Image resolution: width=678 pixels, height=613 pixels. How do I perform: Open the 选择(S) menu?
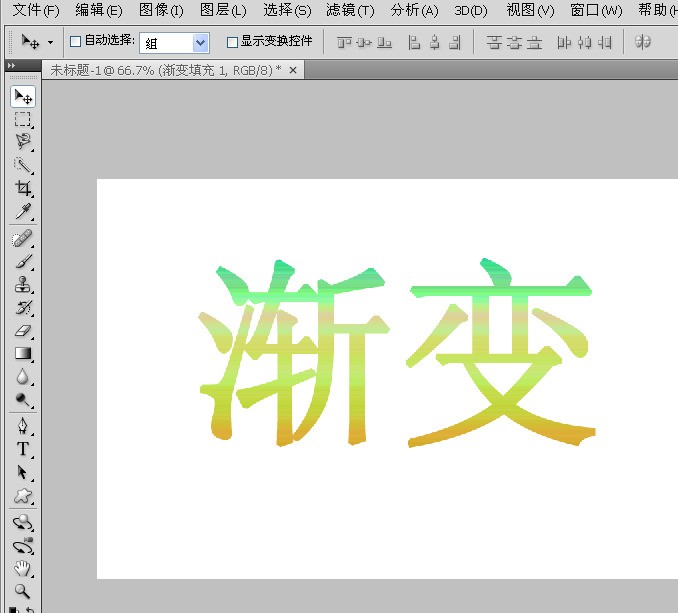[287, 10]
